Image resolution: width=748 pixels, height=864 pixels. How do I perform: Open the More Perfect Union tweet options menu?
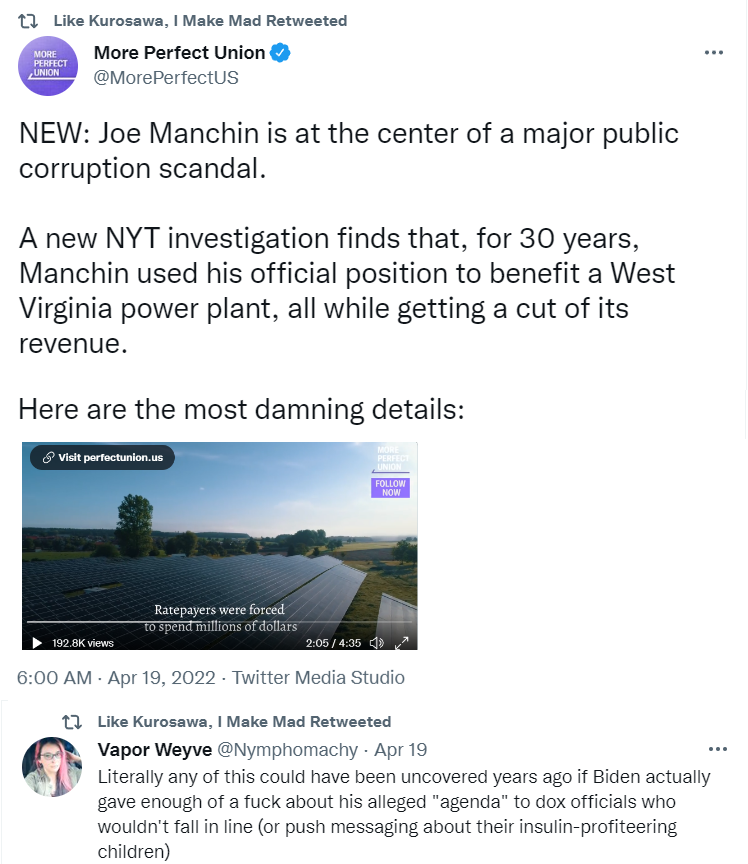tap(713, 52)
